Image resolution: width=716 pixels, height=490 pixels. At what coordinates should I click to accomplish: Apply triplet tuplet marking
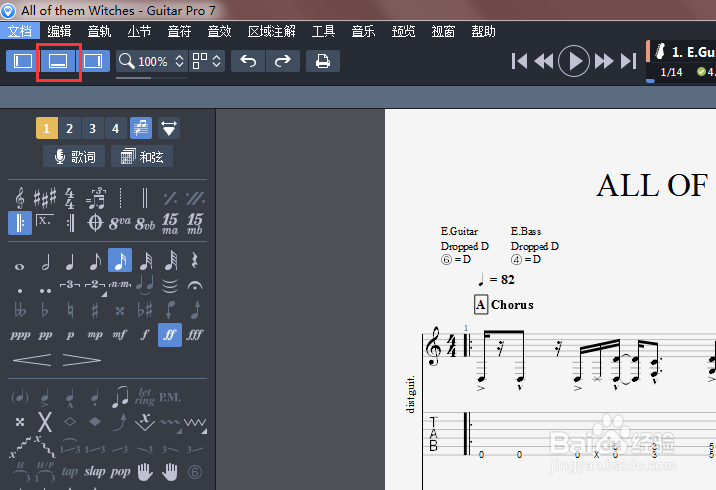tap(70, 285)
